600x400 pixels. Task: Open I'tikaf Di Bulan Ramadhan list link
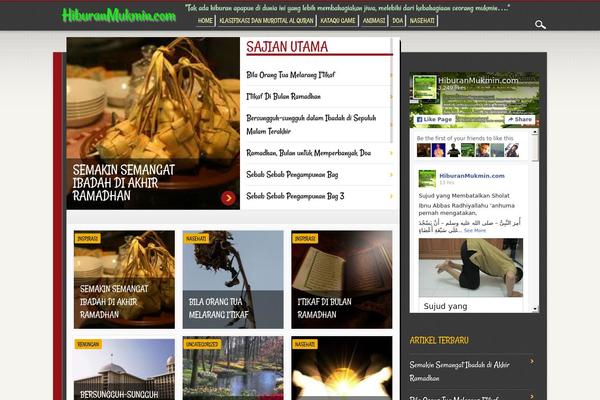[284, 96]
